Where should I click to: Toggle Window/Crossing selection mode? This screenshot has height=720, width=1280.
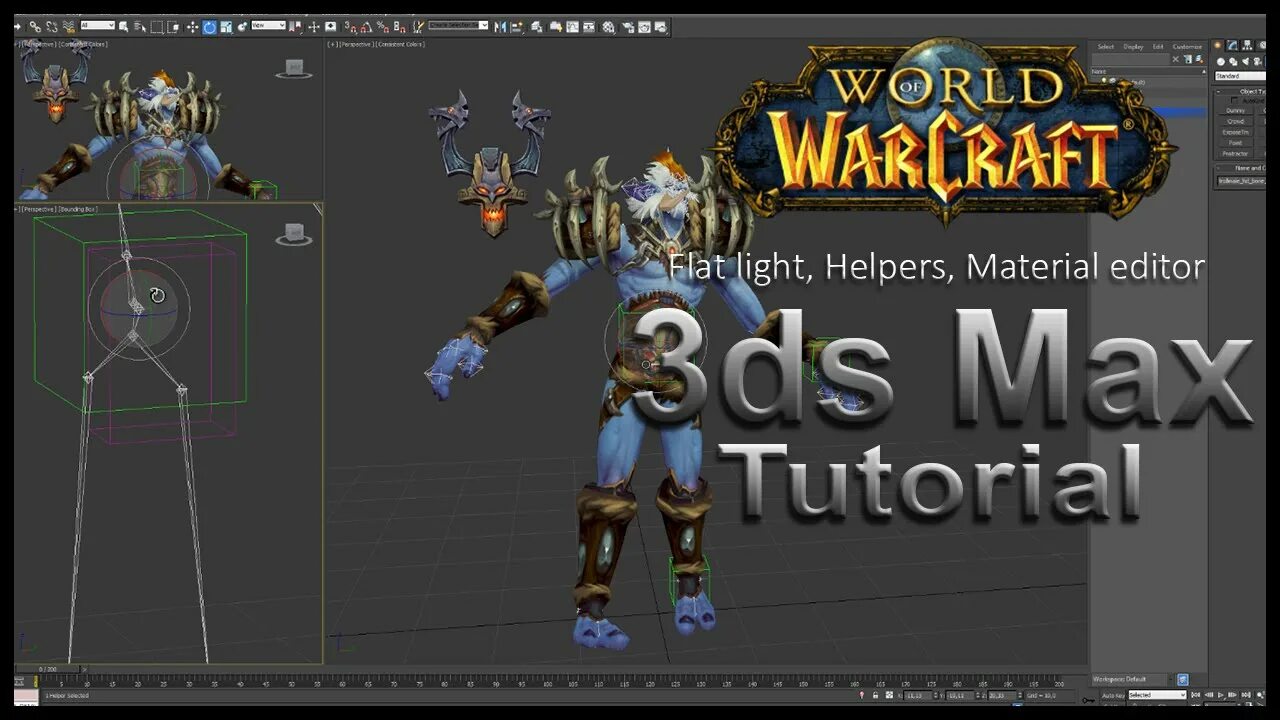tap(173, 27)
